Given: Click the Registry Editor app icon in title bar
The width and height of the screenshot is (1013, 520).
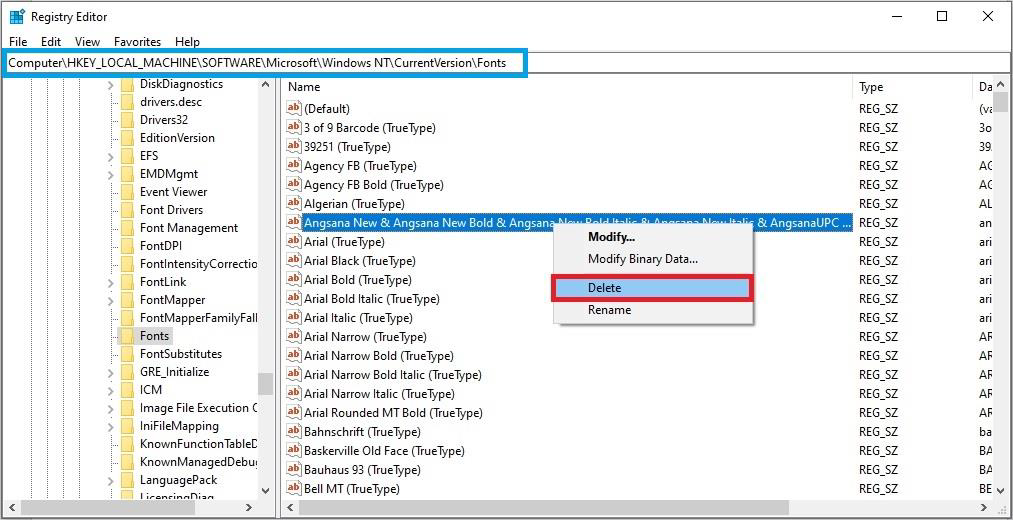Looking at the screenshot, I should pyautogui.click(x=17, y=17).
